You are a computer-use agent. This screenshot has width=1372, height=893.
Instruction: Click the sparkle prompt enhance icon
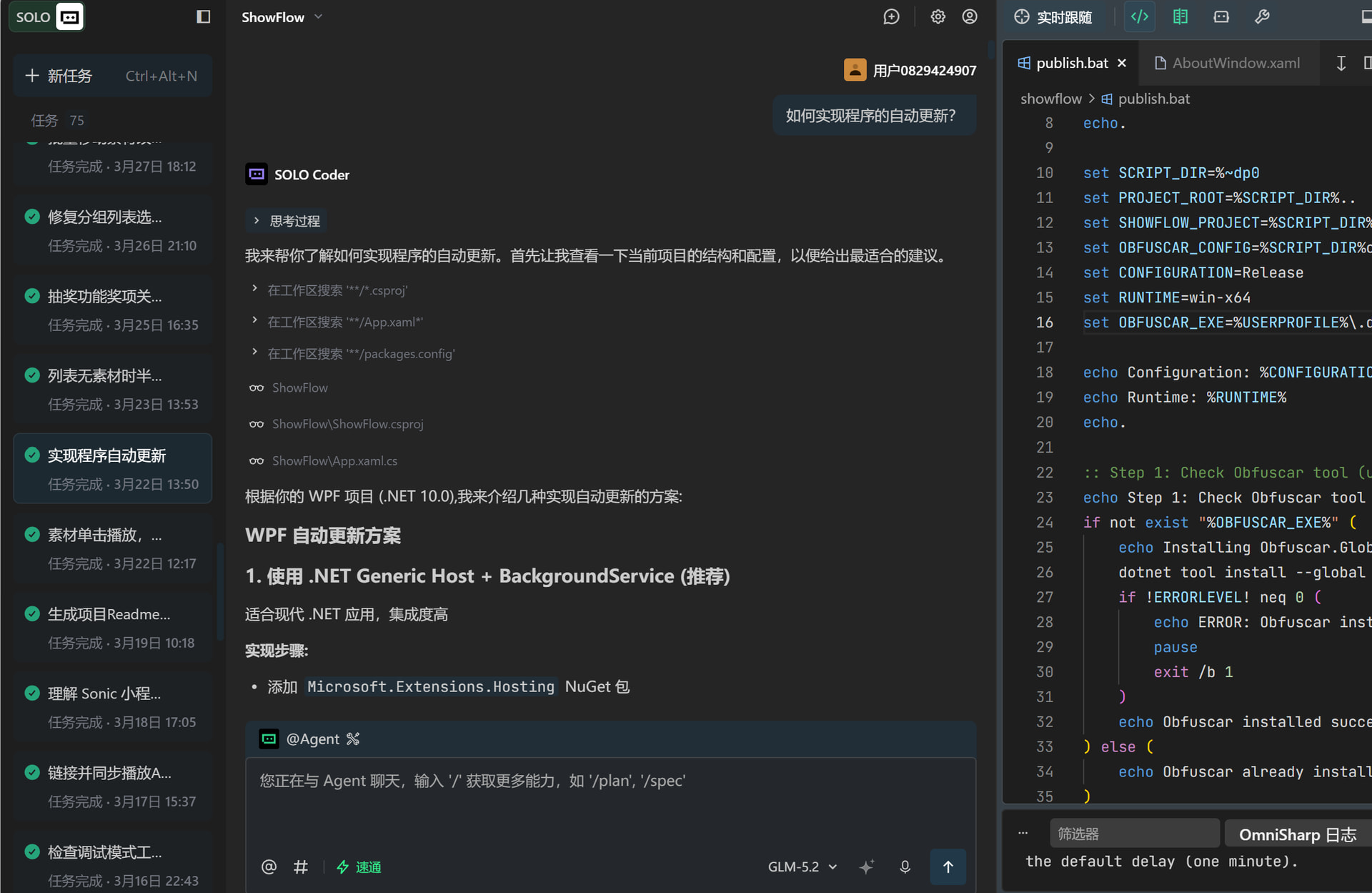click(x=867, y=867)
